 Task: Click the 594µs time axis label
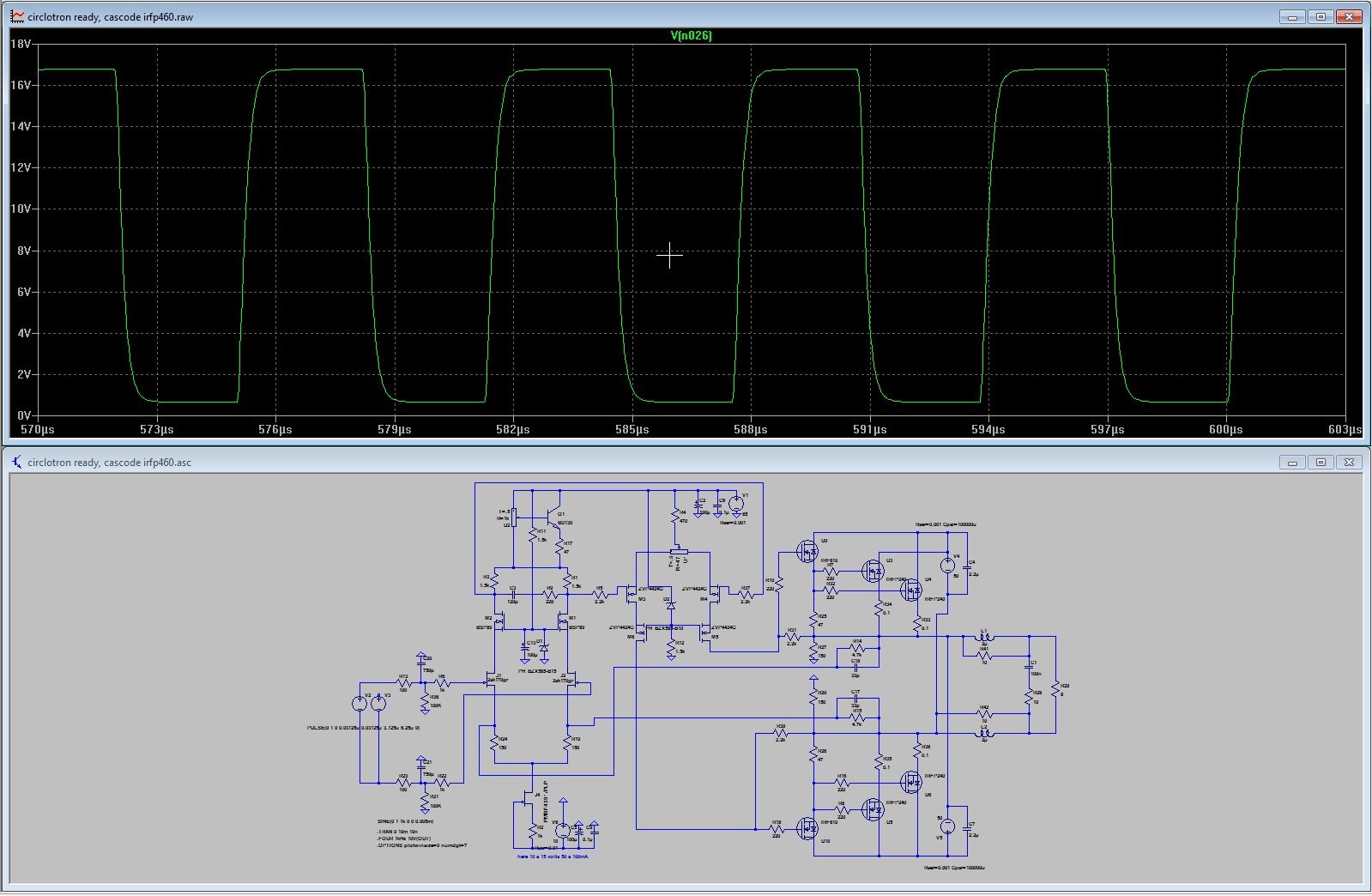tap(988, 429)
